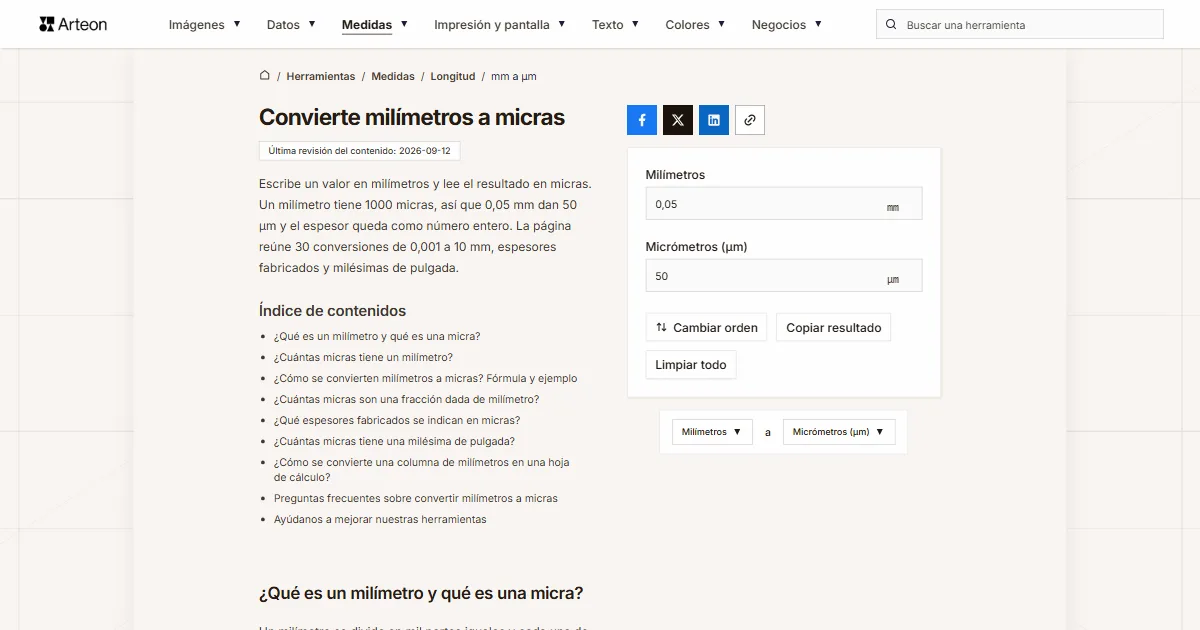1200x630 pixels.
Task: Click the 'Índice de contenidos' heading
Action: click(333, 310)
